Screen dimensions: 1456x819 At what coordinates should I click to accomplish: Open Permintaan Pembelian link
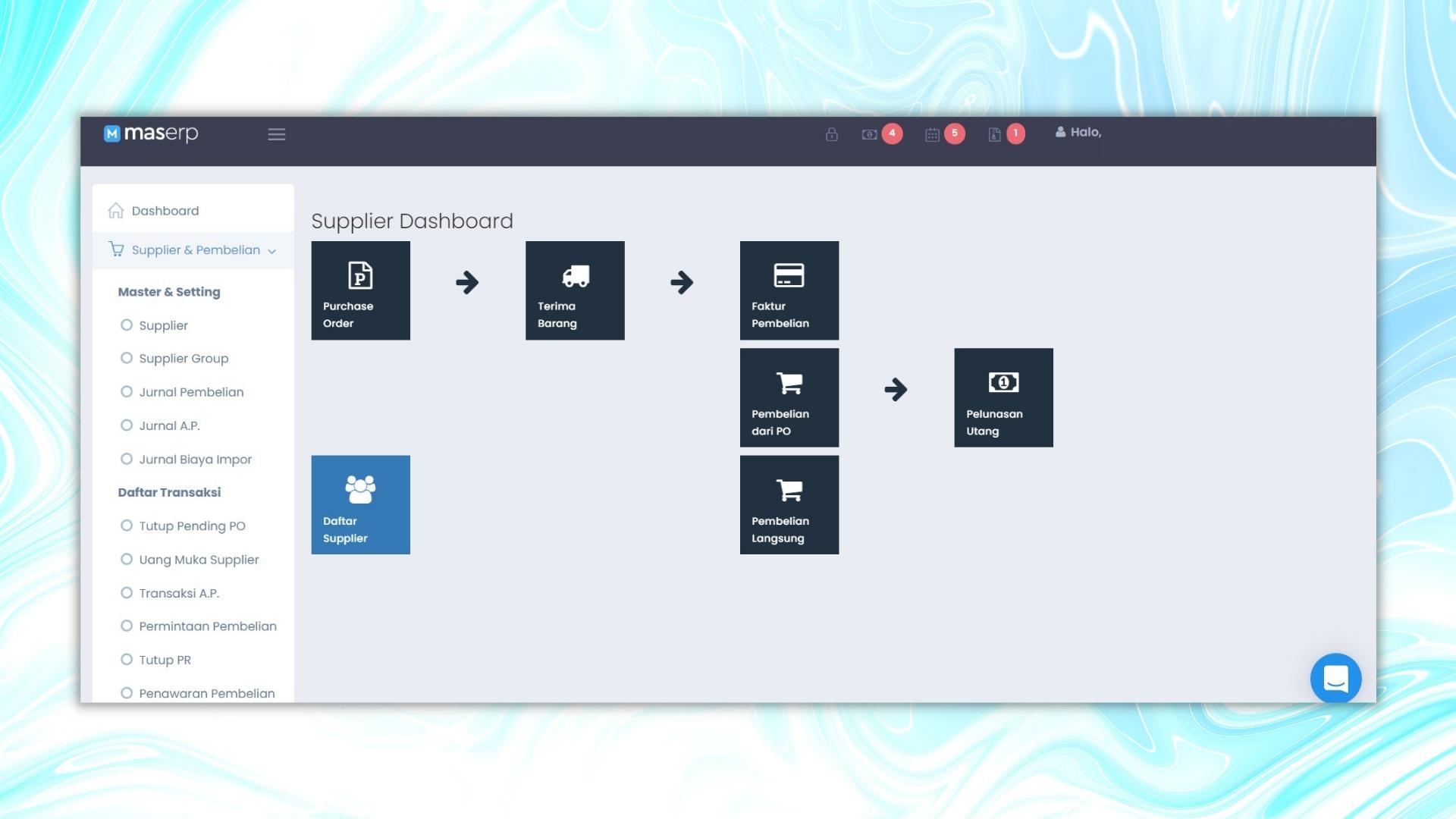click(208, 626)
